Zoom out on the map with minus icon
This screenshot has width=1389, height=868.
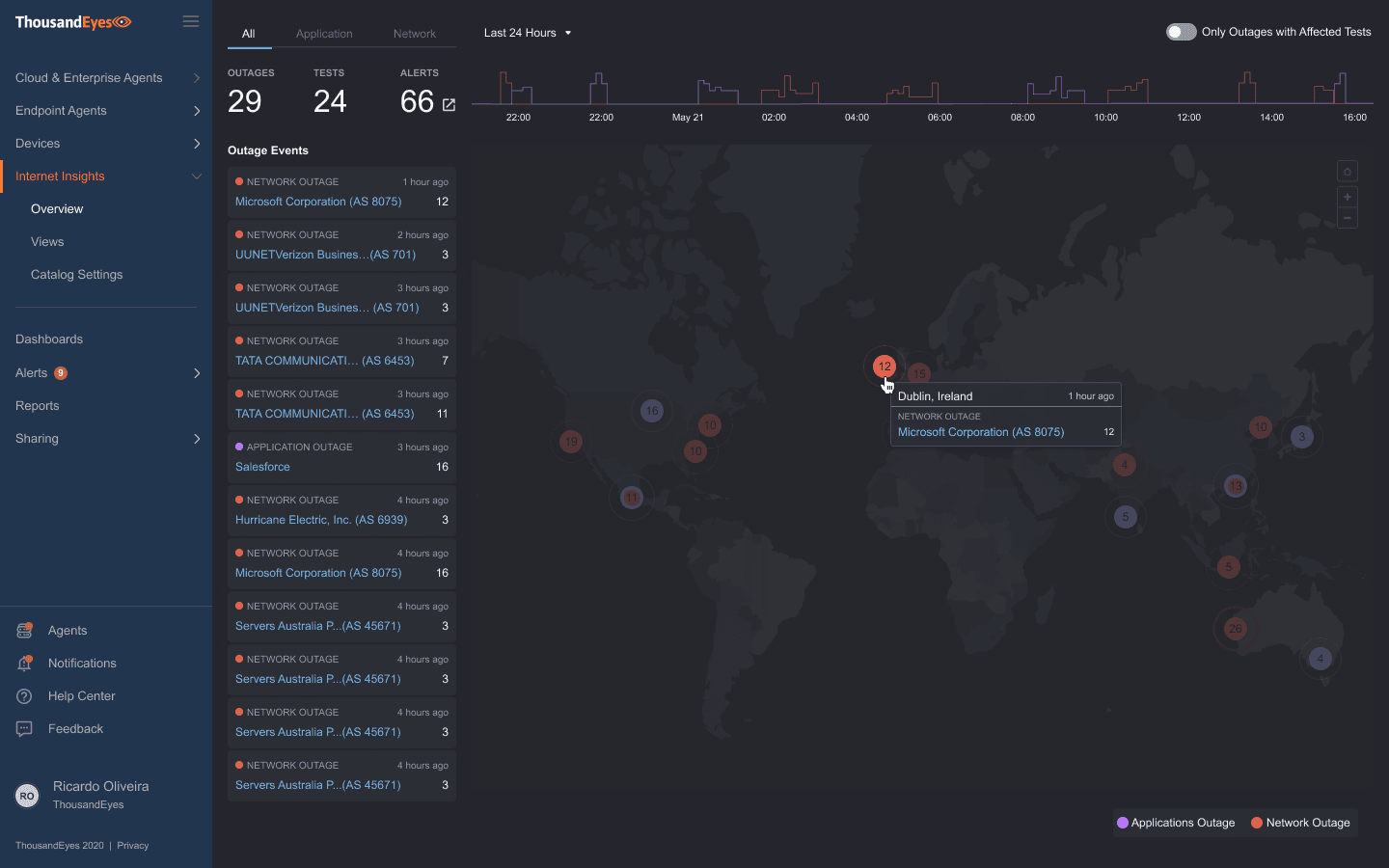click(1347, 218)
